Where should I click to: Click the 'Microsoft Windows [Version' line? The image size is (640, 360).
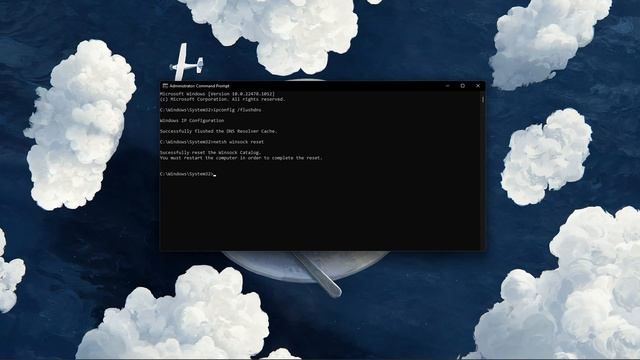(217, 94)
